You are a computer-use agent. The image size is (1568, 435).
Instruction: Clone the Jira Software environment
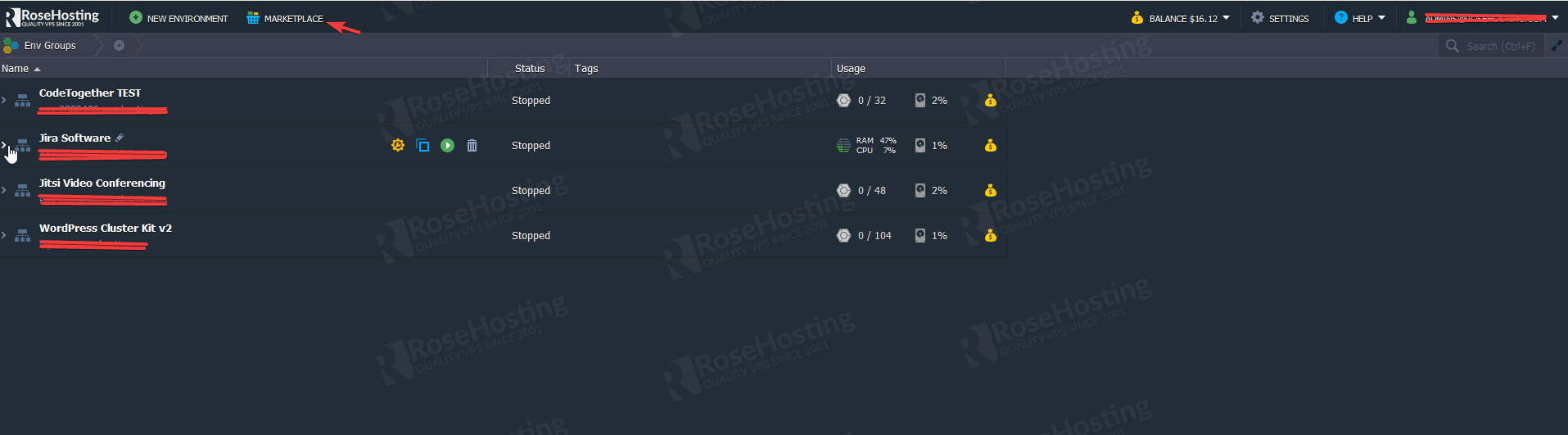click(x=423, y=146)
